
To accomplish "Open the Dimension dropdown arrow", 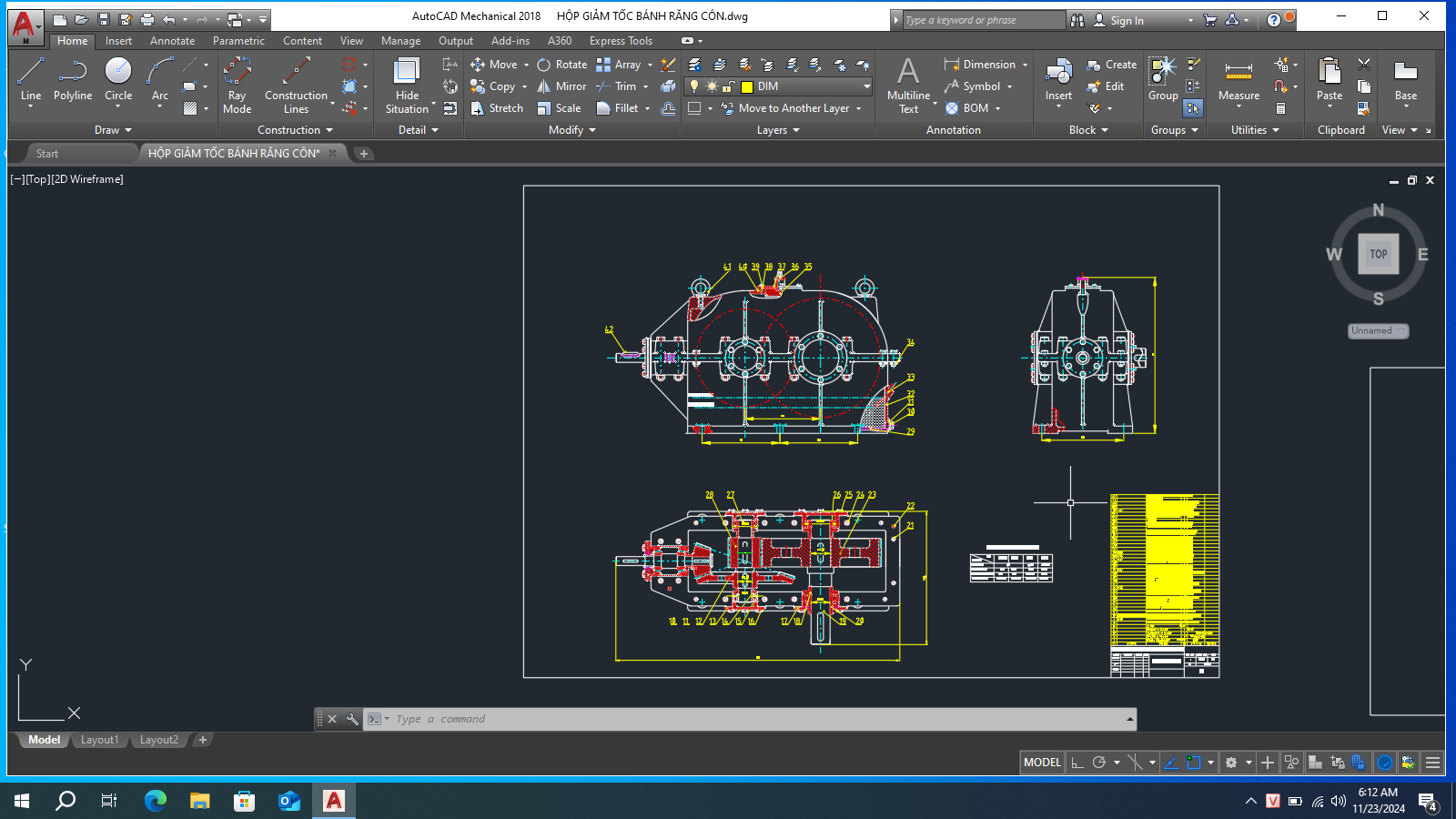I will (x=1025, y=65).
